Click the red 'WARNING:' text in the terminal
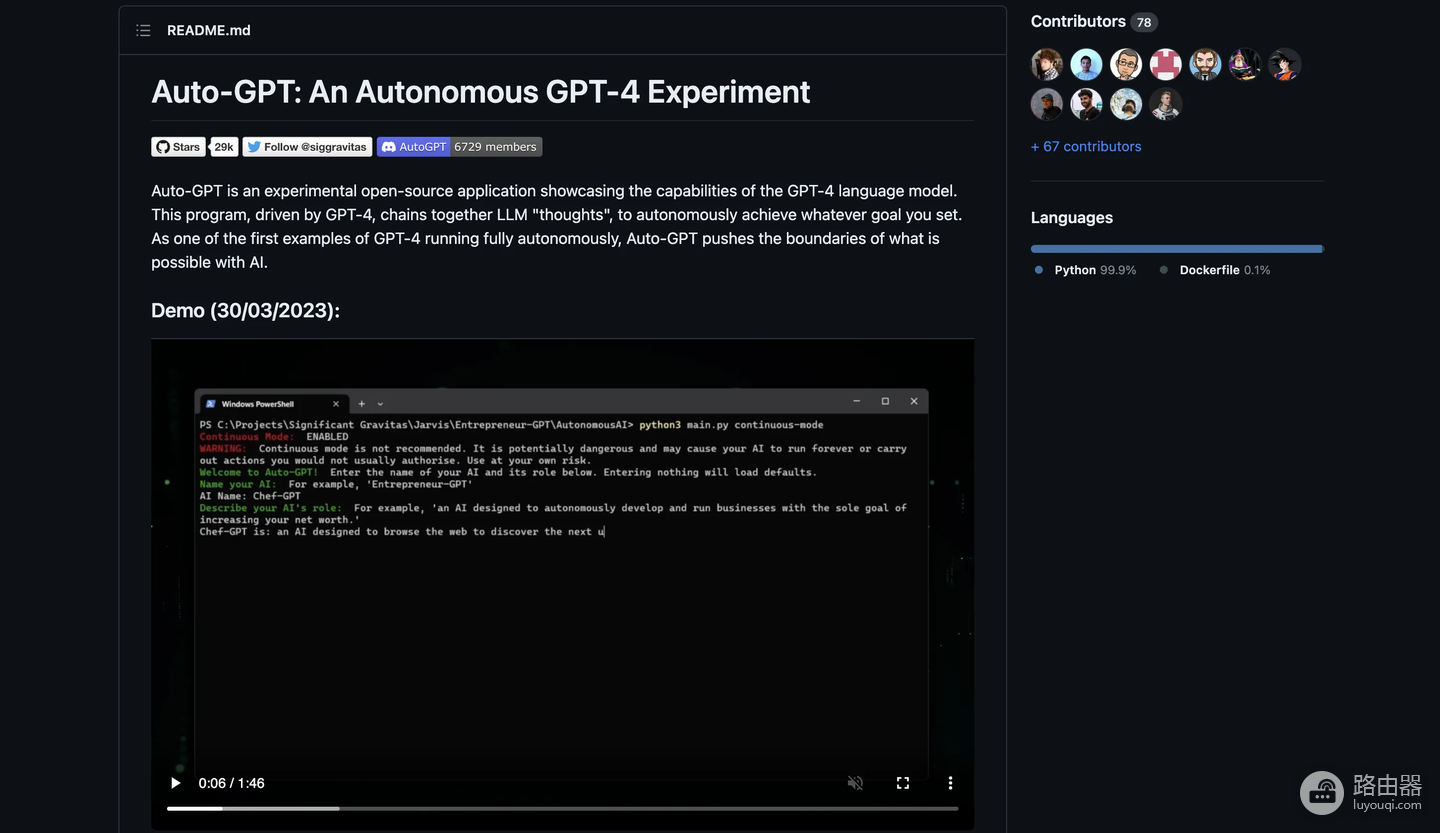The width and height of the screenshot is (1440, 833). 222,449
